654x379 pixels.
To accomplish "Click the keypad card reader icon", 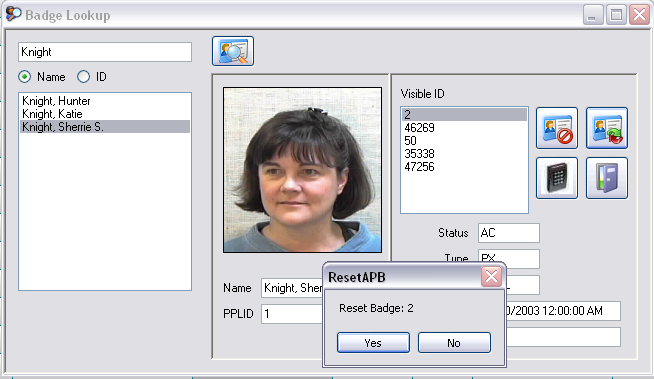I will tap(557, 178).
